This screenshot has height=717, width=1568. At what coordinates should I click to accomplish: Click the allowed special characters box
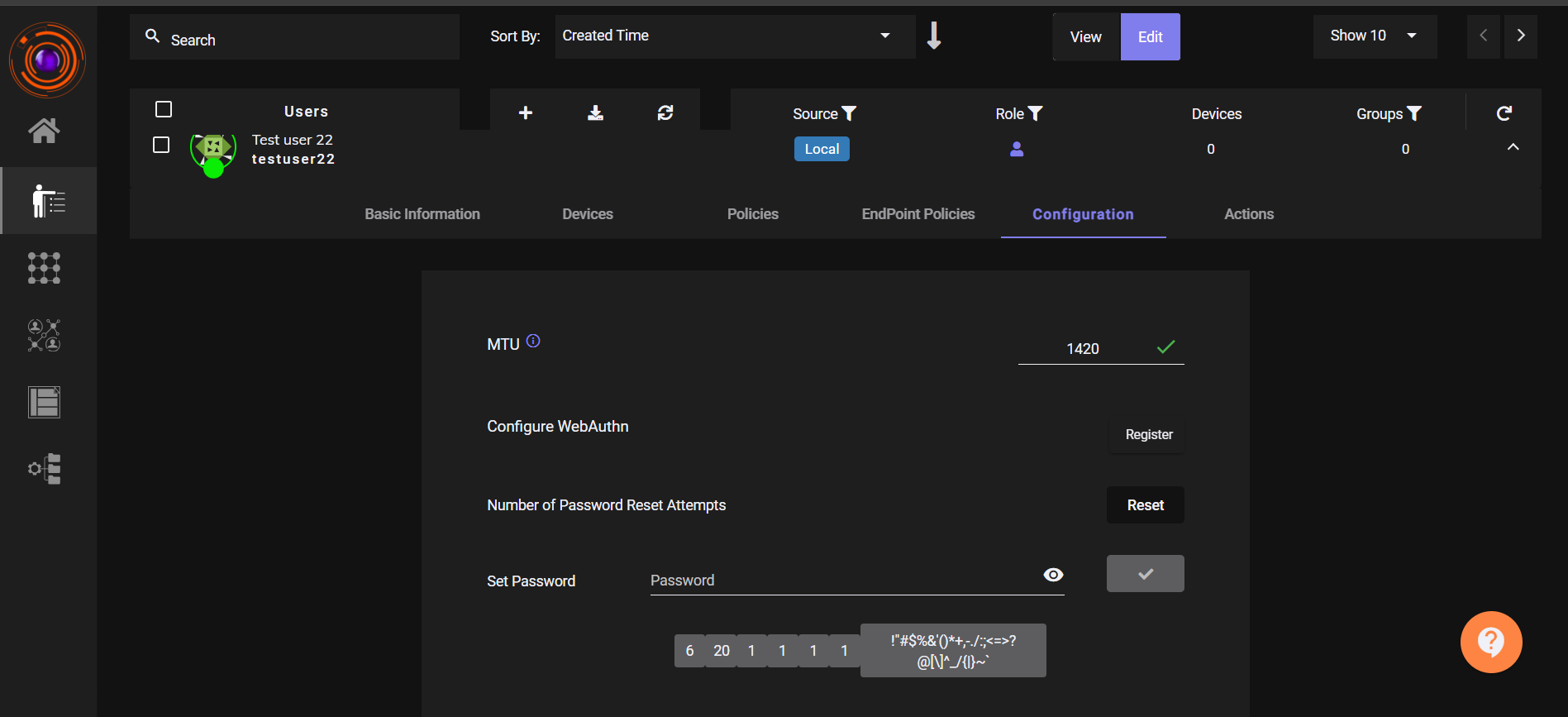pos(953,651)
